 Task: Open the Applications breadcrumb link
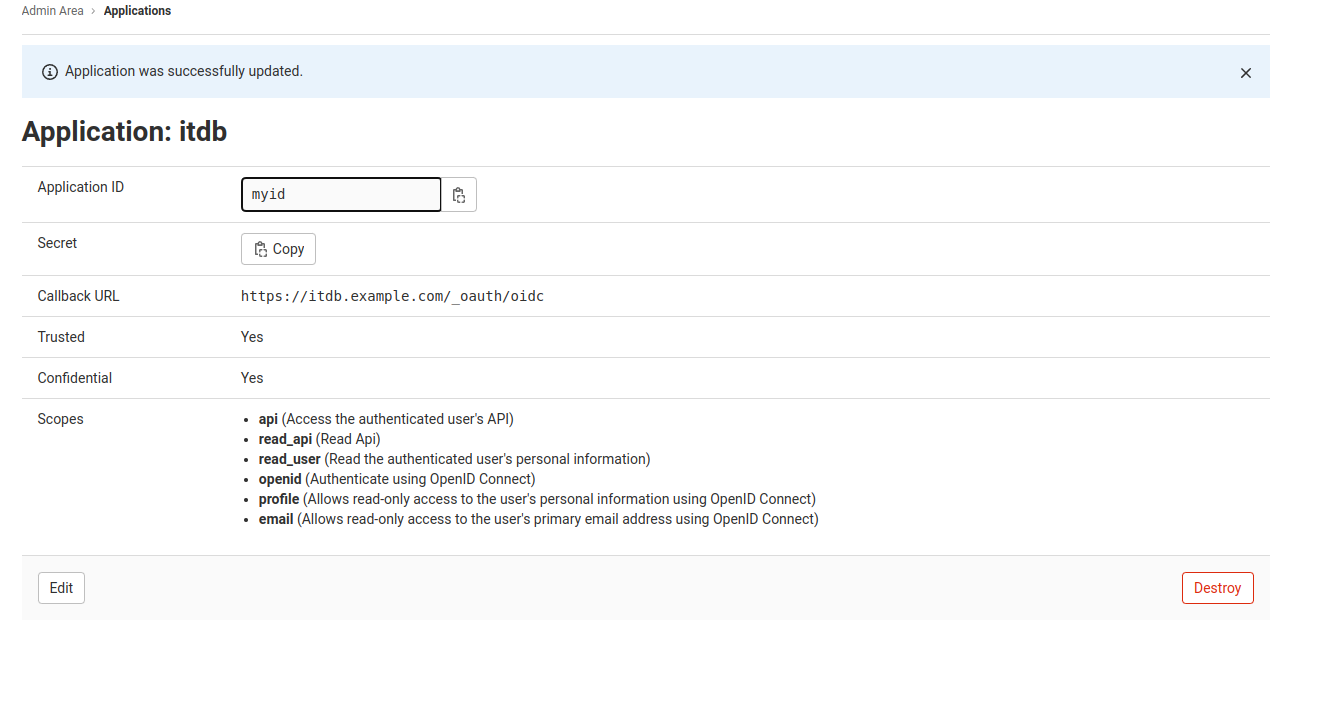coord(137,10)
